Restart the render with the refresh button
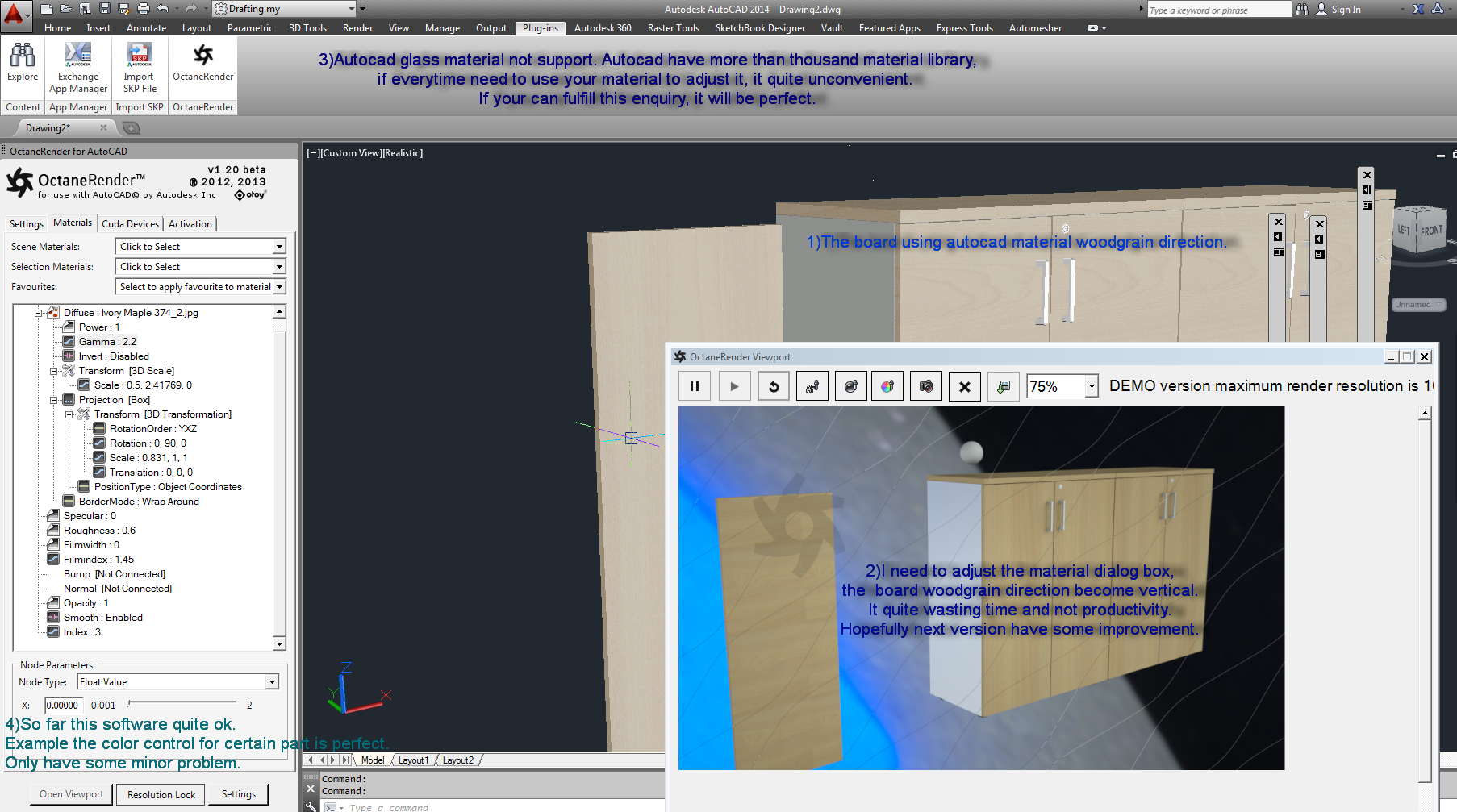This screenshot has width=1457, height=812. (x=774, y=386)
